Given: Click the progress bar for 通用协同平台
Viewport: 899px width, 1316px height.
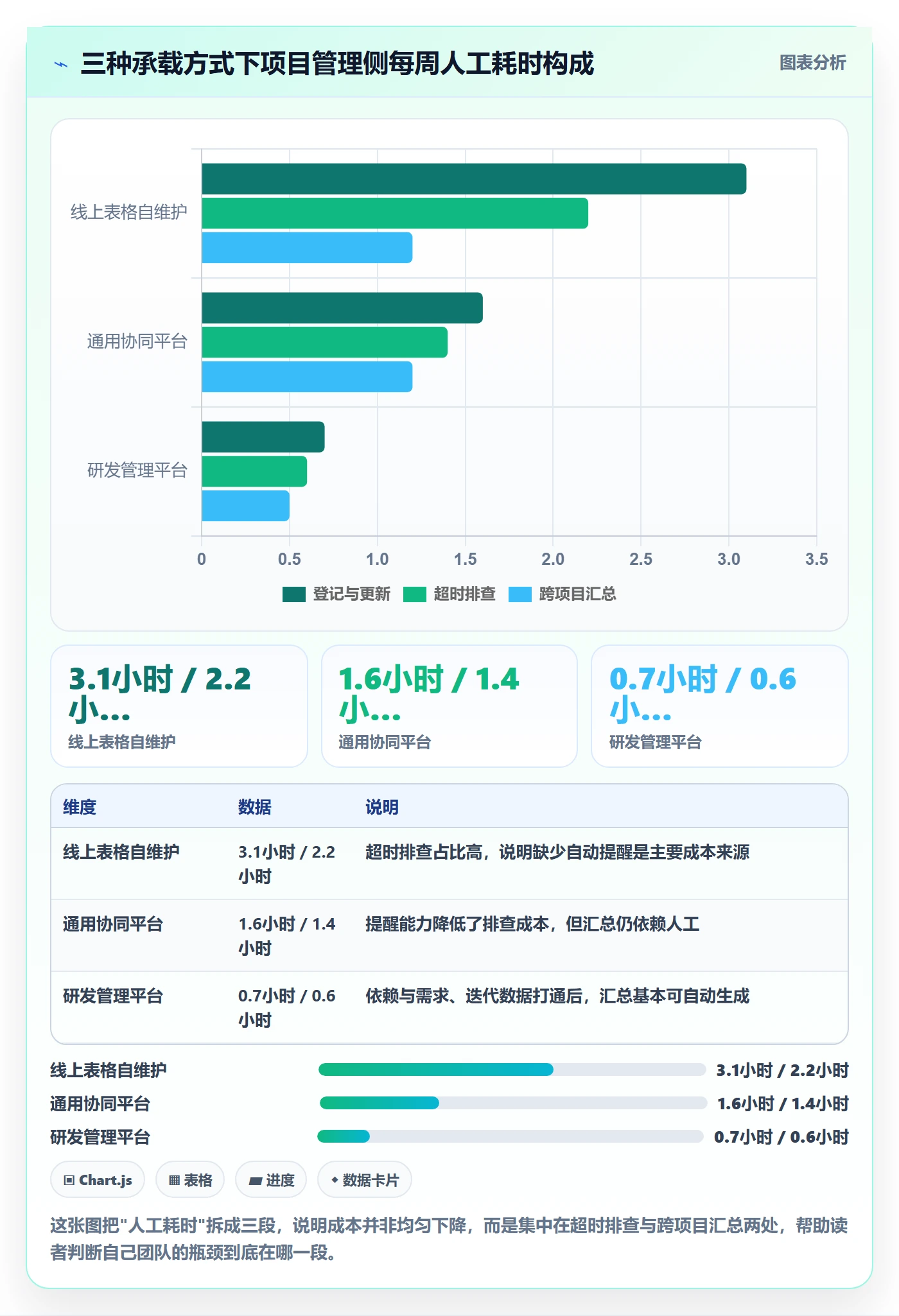Looking at the screenshot, I should [514, 1103].
